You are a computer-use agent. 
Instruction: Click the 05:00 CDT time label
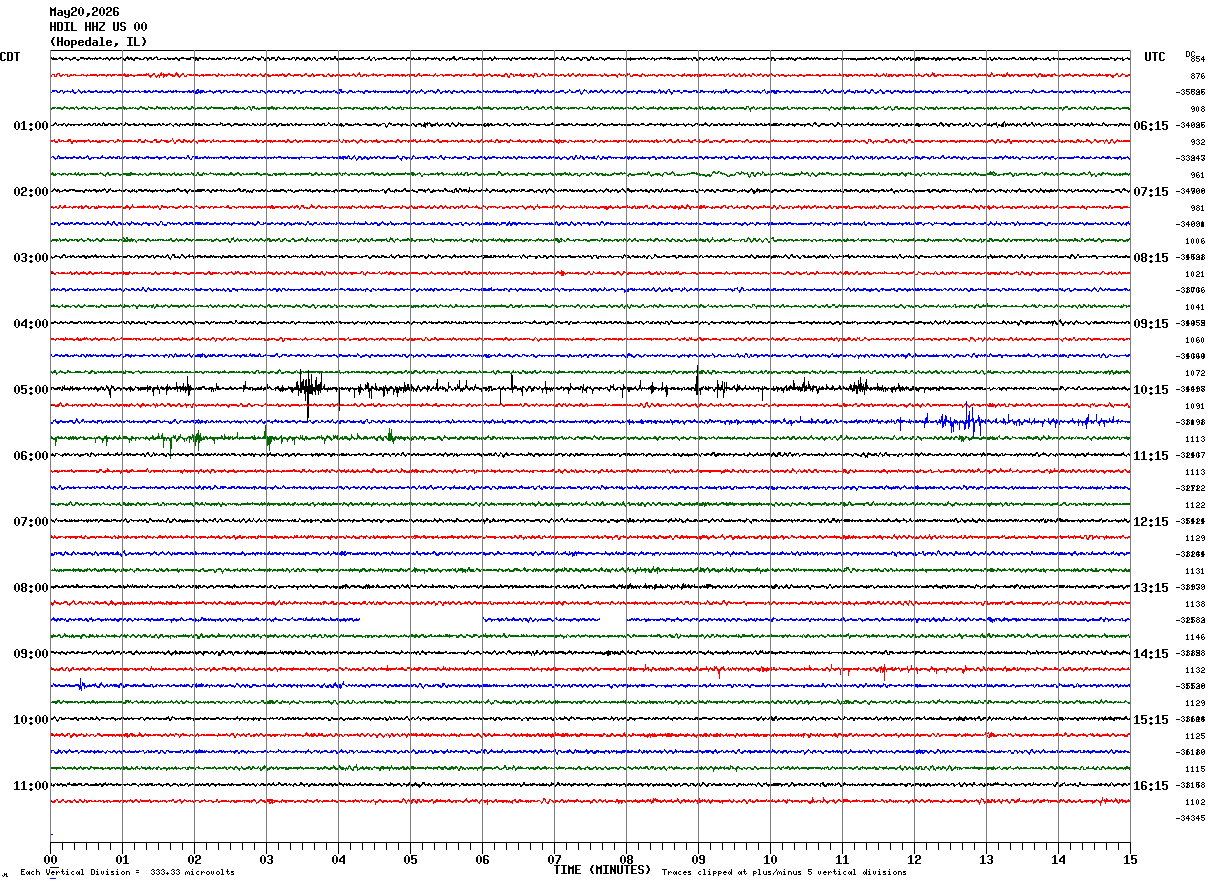(30, 390)
